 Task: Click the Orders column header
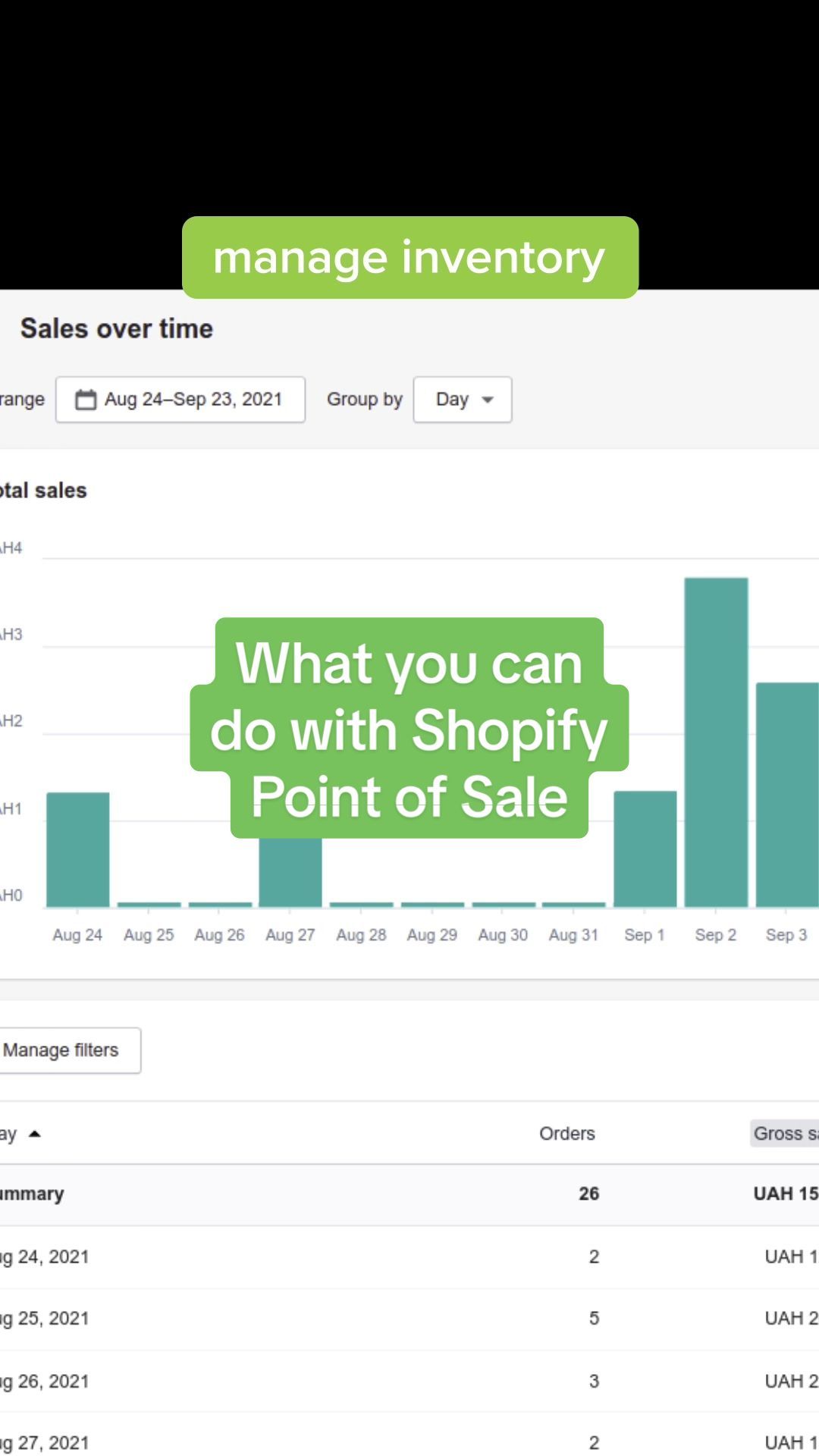pos(567,1134)
